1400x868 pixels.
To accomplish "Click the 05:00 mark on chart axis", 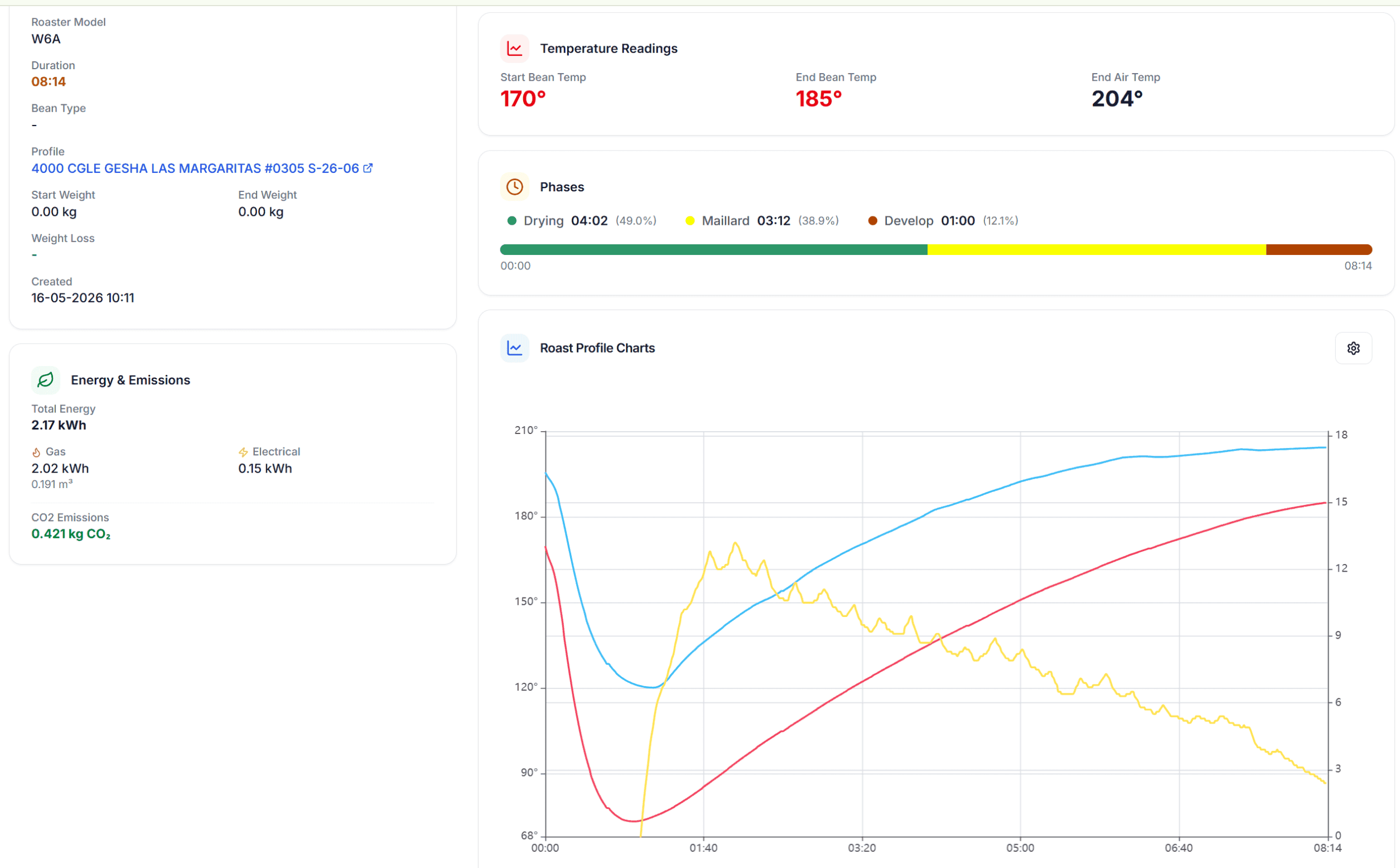I will (1020, 848).
